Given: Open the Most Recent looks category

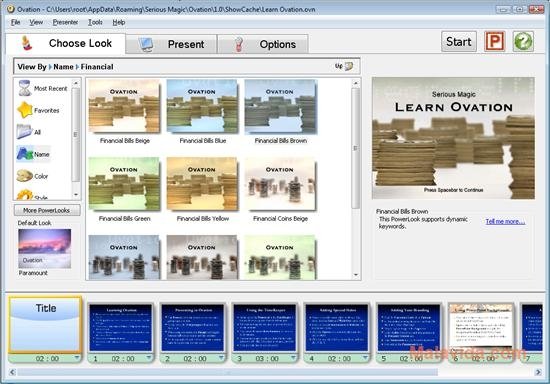Looking at the screenshot, I should (42, 88).
